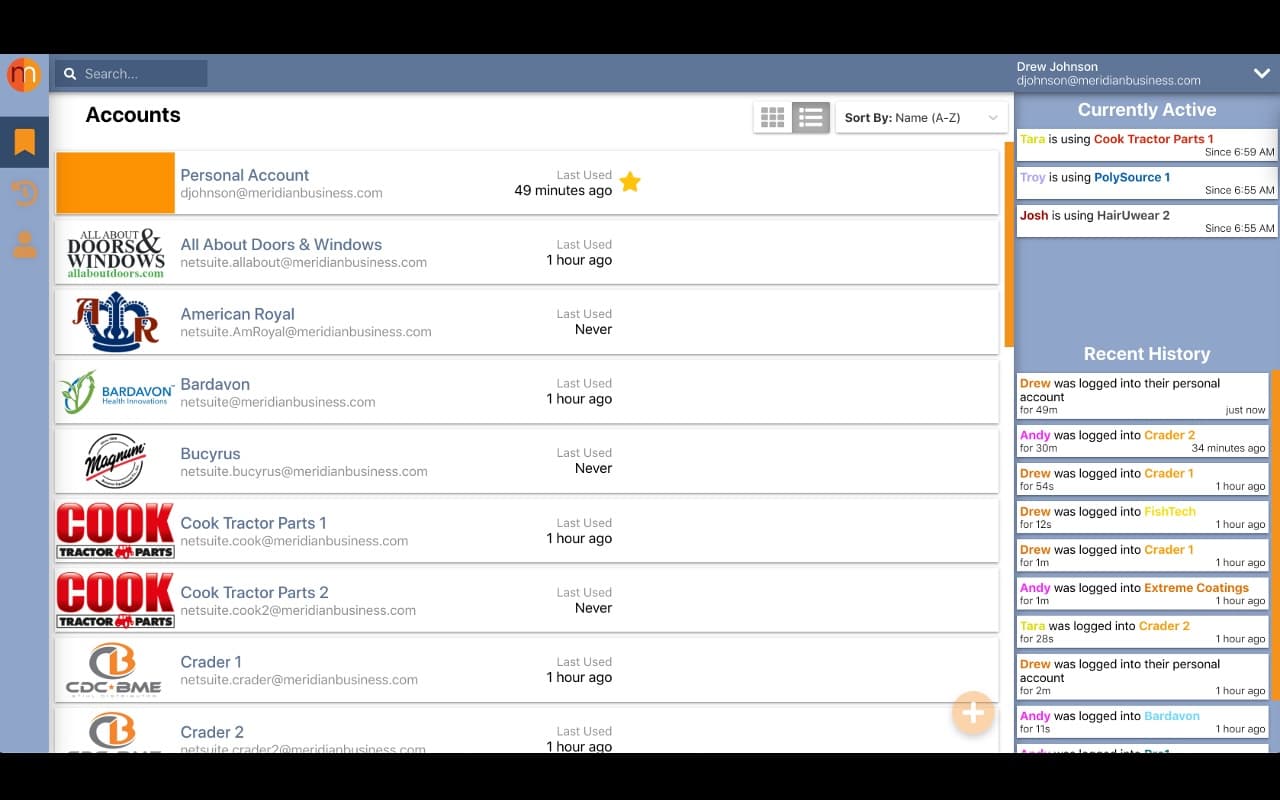
Task: Click history entry Drew personal account for 2m
Action: tap(1142, 677)
